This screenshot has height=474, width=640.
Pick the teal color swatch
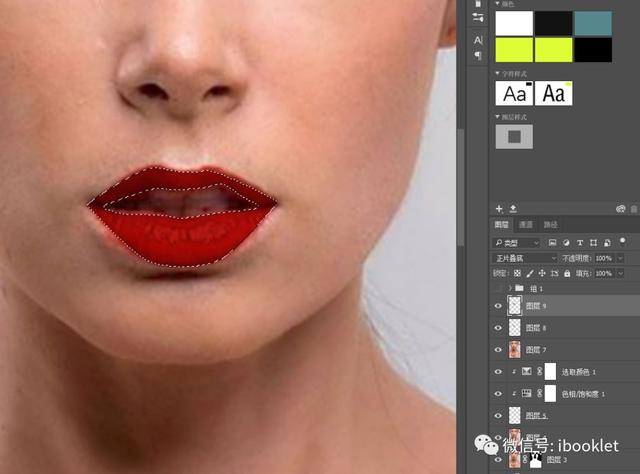(593, 23)
